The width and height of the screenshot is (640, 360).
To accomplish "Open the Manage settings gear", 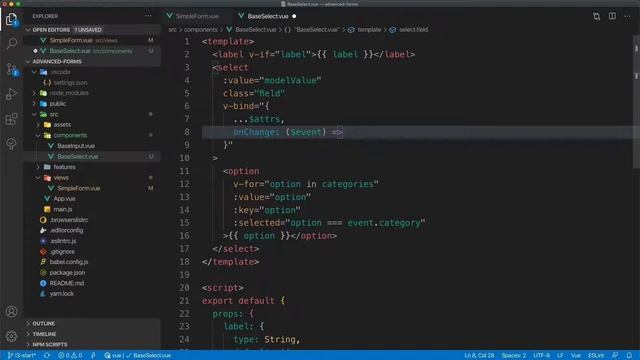I will [11, 336].
